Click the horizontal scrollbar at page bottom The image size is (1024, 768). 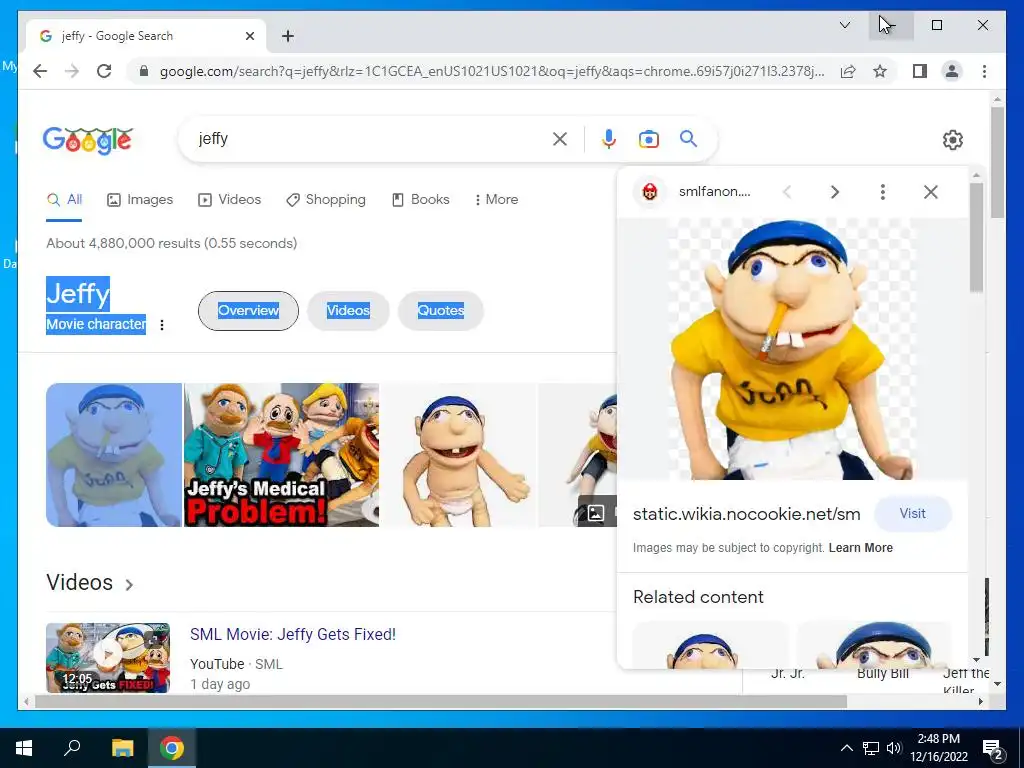(441, 702)
